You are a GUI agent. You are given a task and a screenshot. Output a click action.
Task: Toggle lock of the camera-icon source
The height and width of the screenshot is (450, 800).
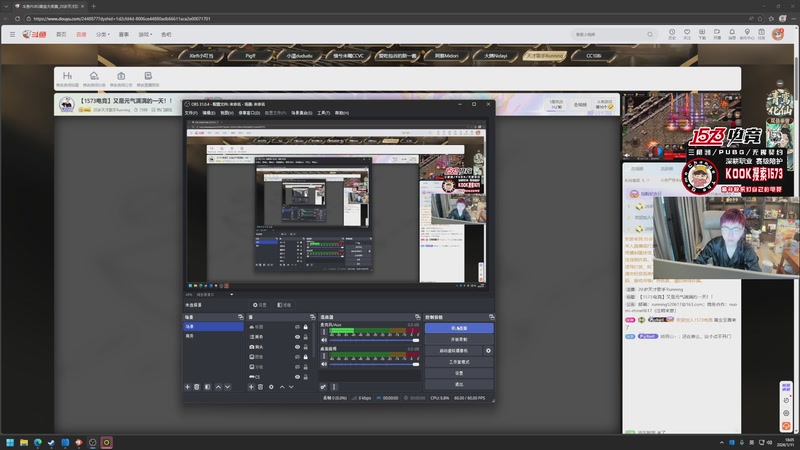306,347
